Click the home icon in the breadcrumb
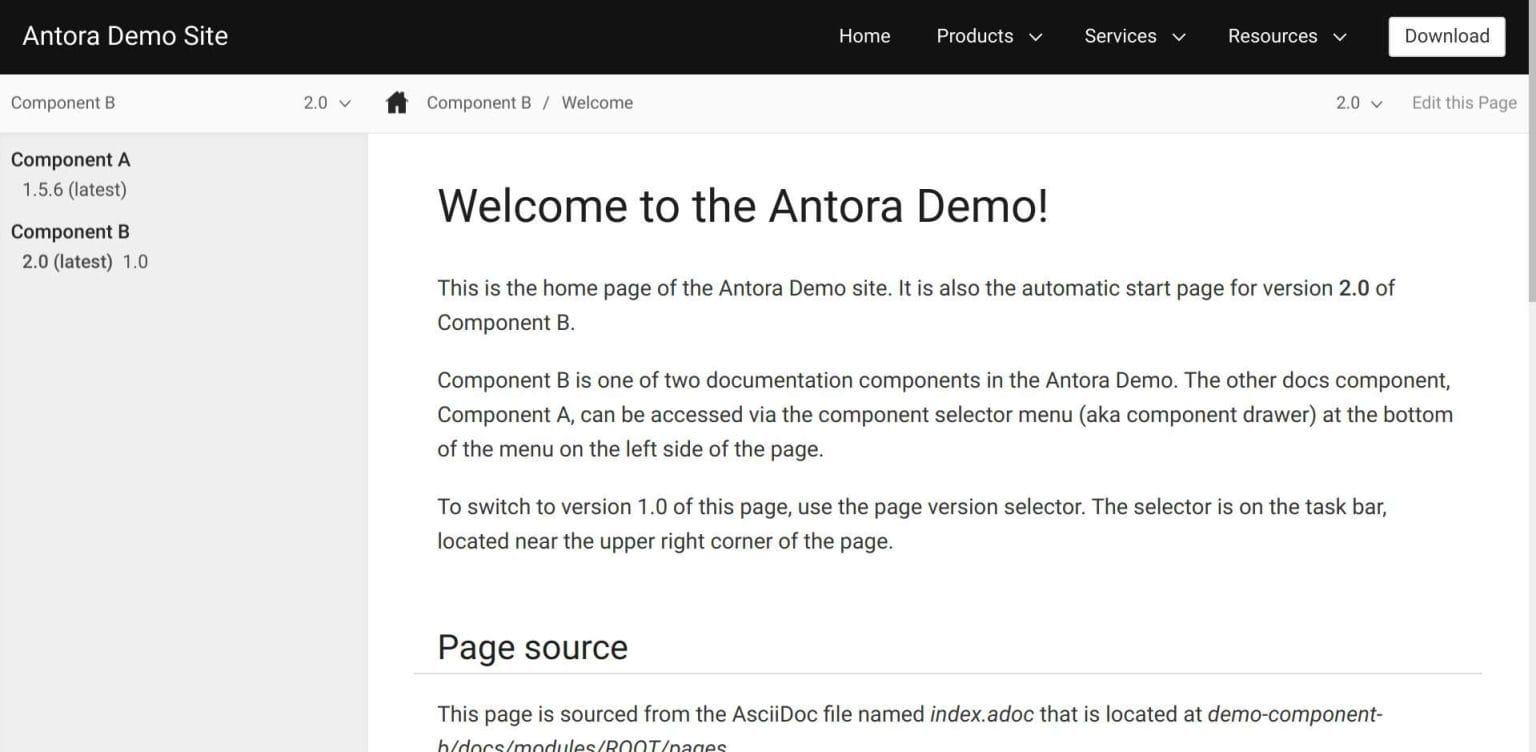Viewport: 1536px width, 752px height. [x=396, y=102]
